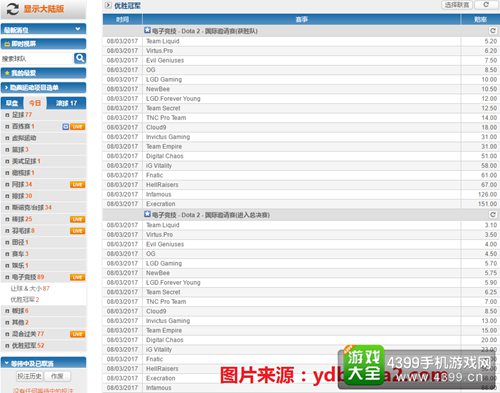
Task: Open the 最新消息 dropdown arrow
Action: tap(78, 29)
